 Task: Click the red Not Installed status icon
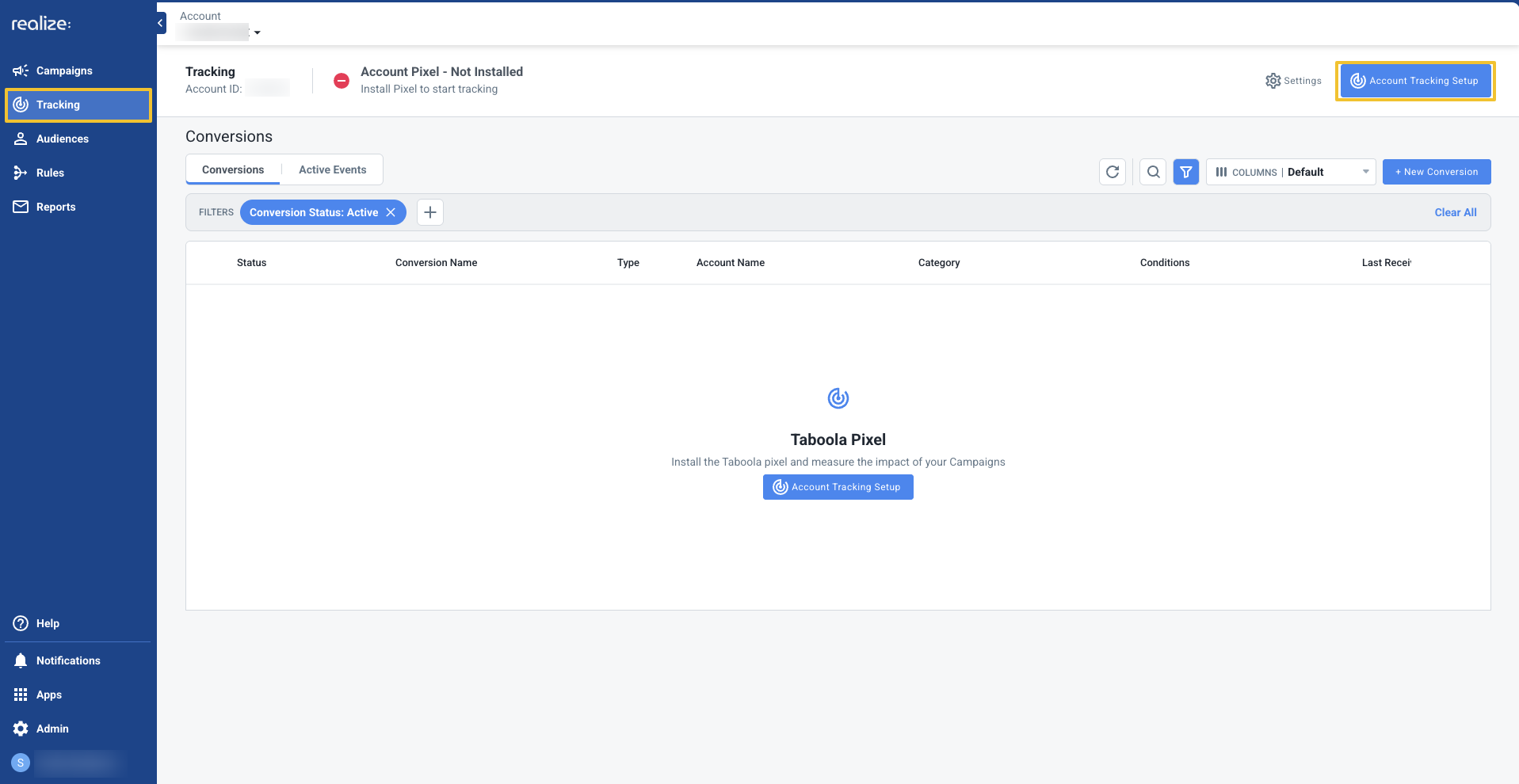click(342, 81)
